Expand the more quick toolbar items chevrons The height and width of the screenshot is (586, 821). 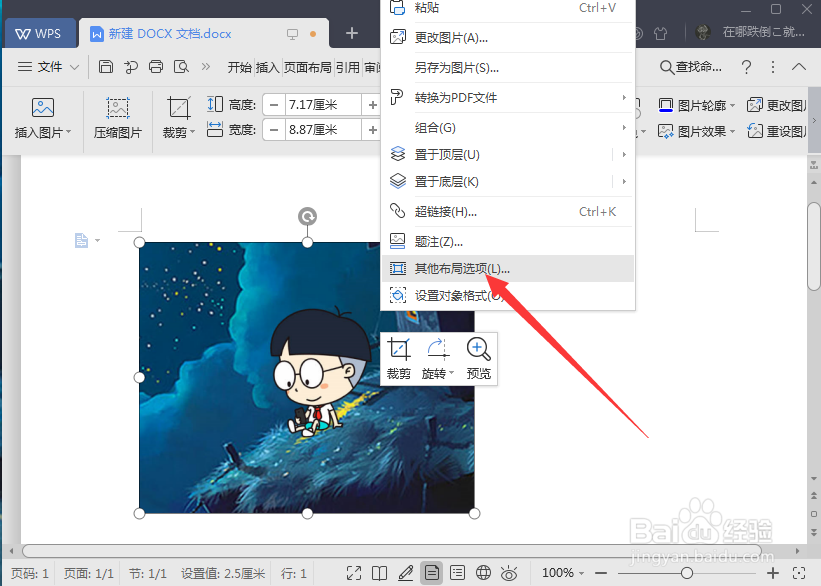tap(206, 67)
